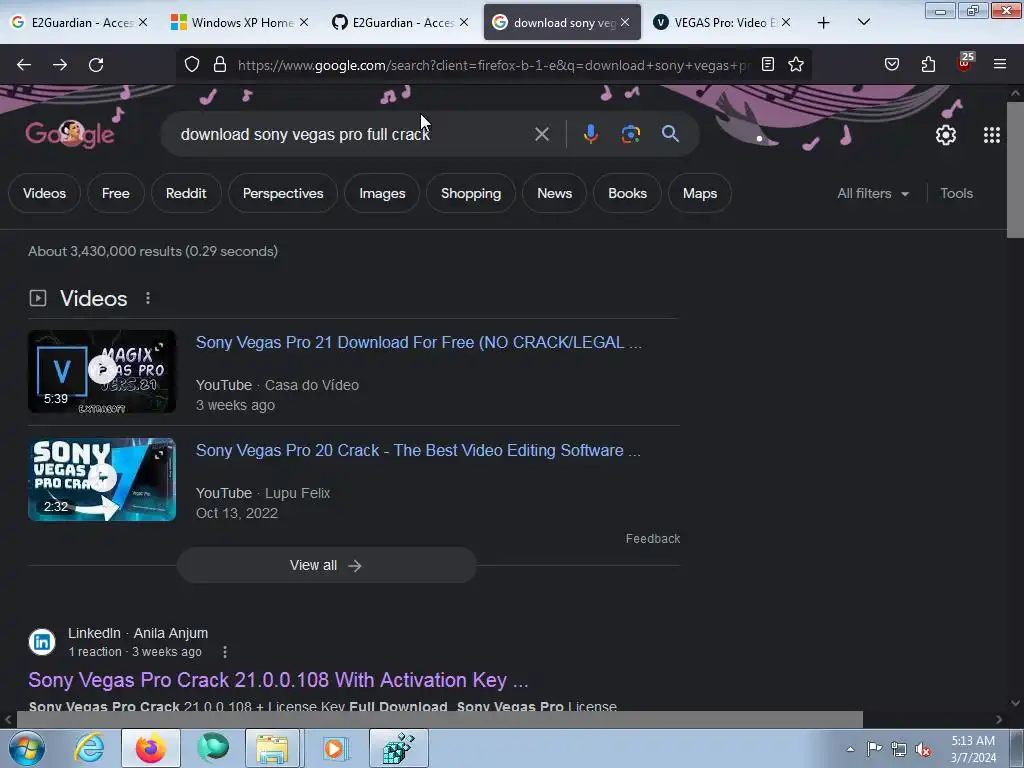
Task: Start voice search with microphone
Action: point(590,135)
